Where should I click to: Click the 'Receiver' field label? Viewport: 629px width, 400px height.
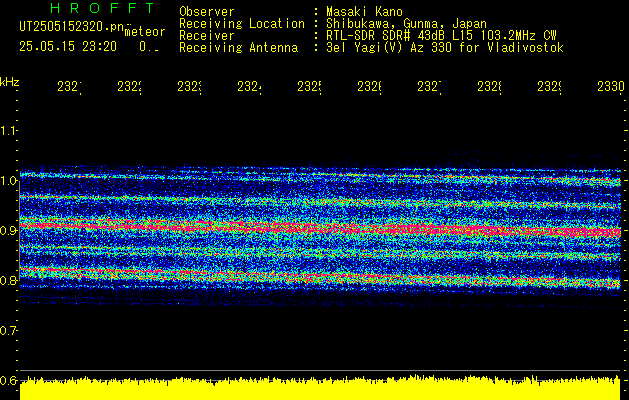[x=207, y=36]
